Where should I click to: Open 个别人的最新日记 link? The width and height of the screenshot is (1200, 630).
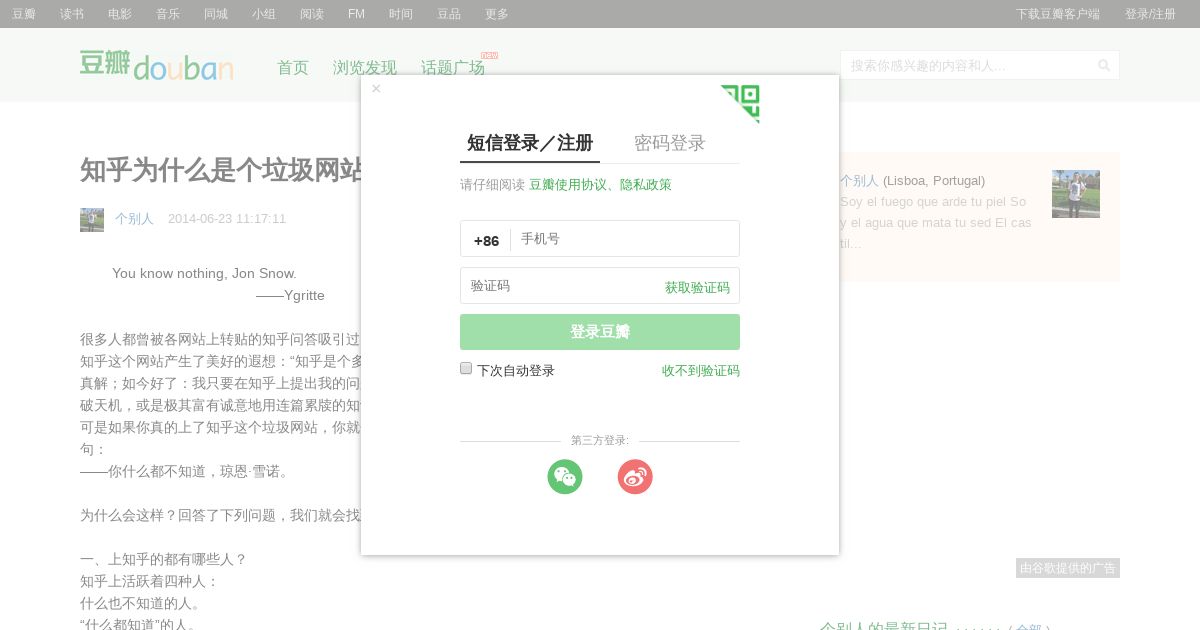click(884, 627)
